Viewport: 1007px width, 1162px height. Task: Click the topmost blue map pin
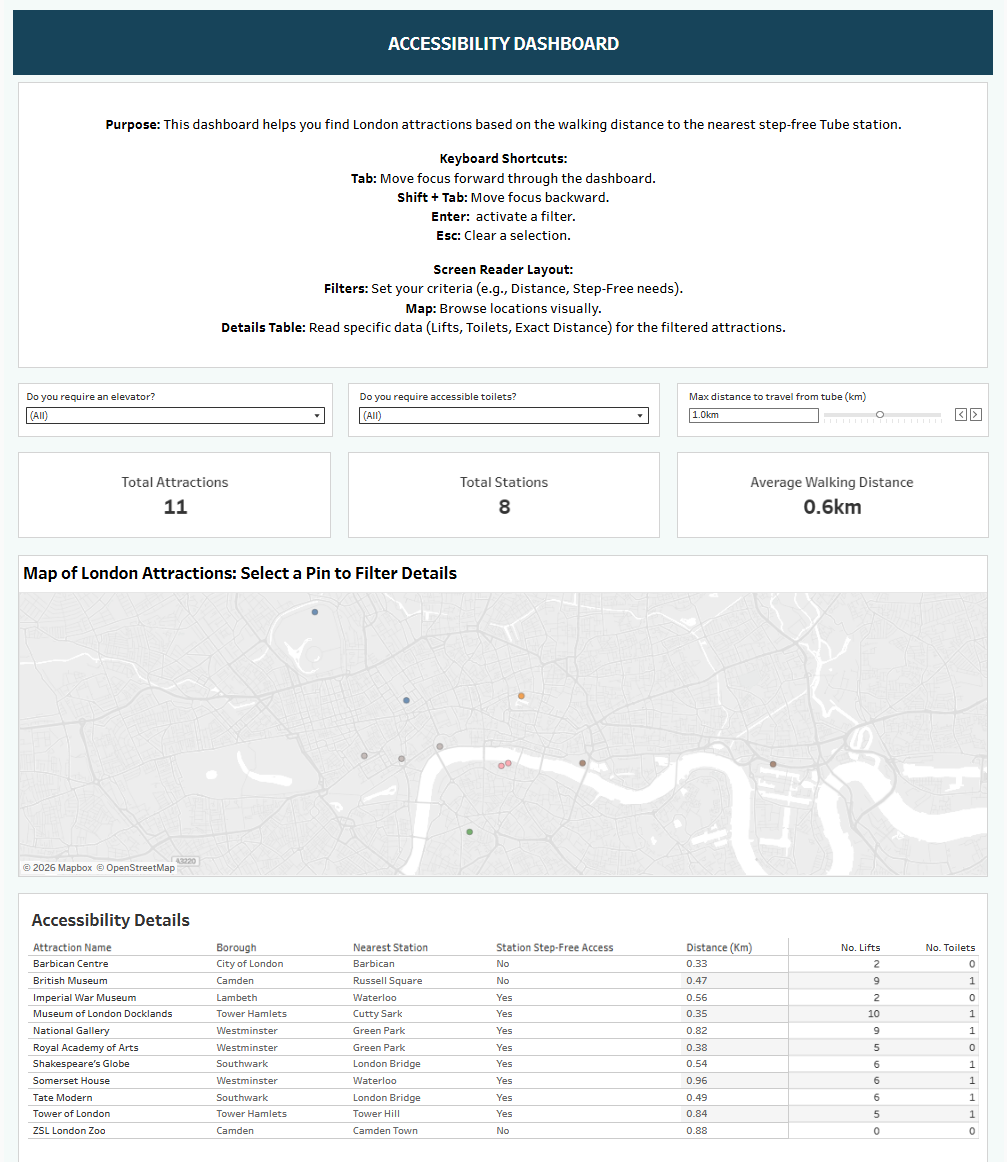(315, 611)
